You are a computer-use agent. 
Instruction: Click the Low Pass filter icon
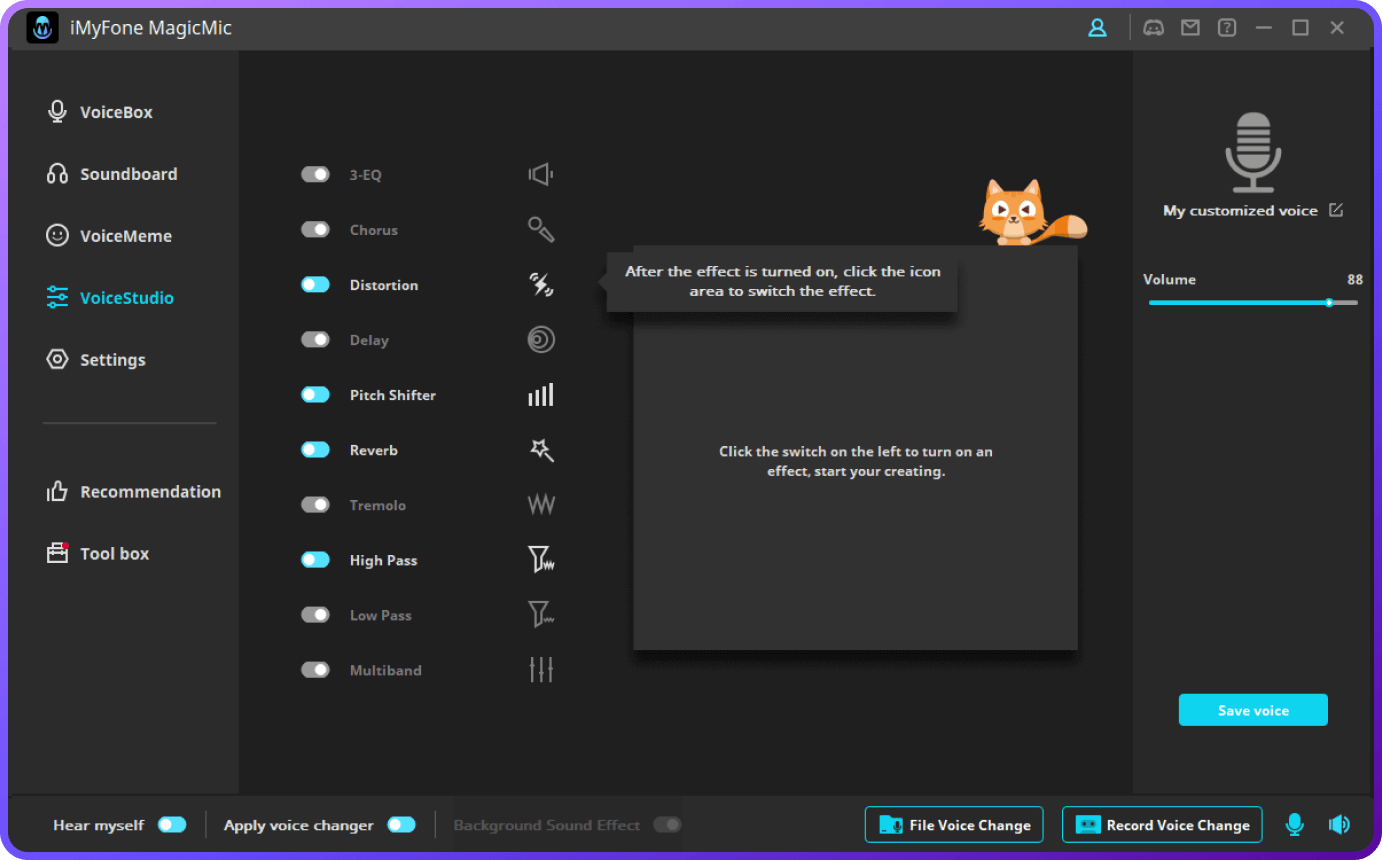pos(541,615)
